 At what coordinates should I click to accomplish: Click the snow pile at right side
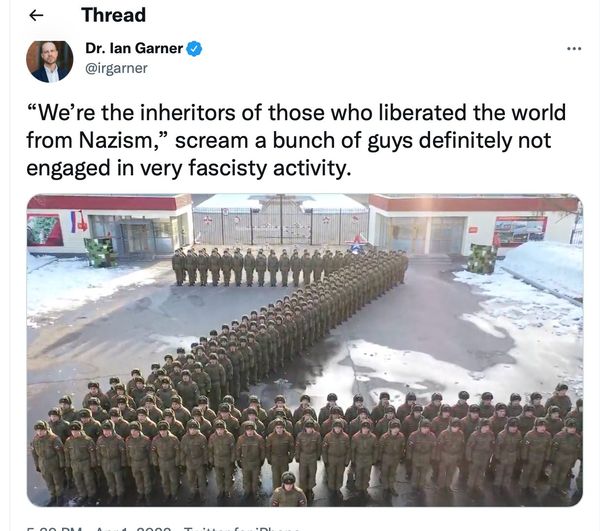click(543, 266)
